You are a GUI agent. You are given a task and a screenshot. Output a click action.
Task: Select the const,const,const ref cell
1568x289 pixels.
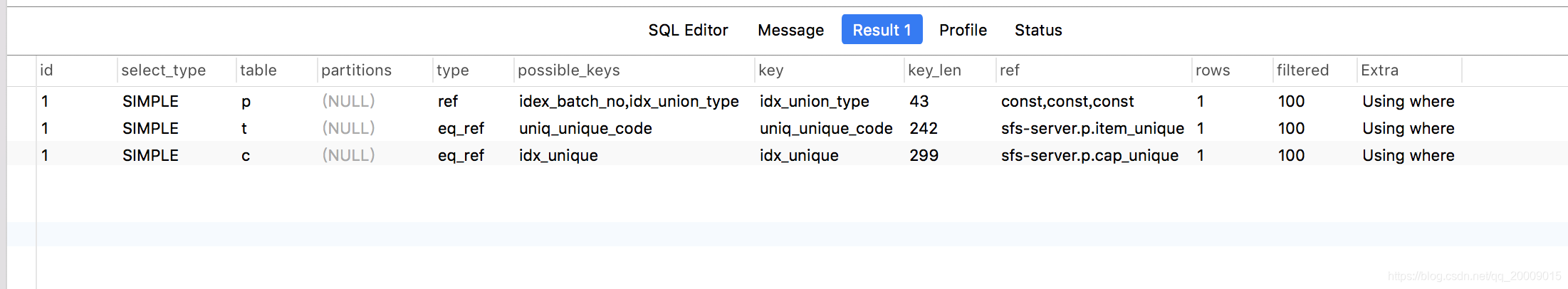click(x=1067, y=101)
